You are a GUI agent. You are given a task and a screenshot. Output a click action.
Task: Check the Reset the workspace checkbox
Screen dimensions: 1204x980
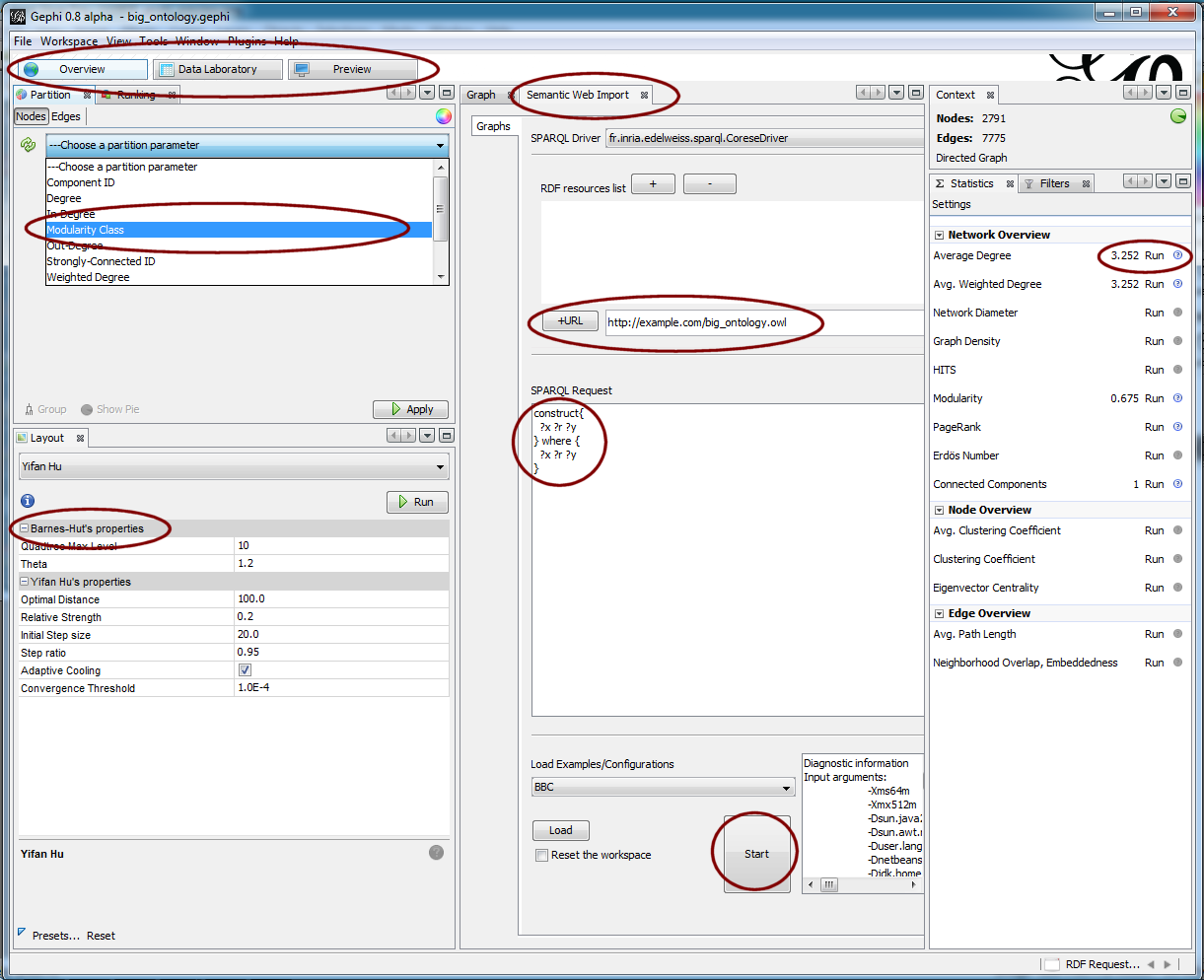(541, 855)
